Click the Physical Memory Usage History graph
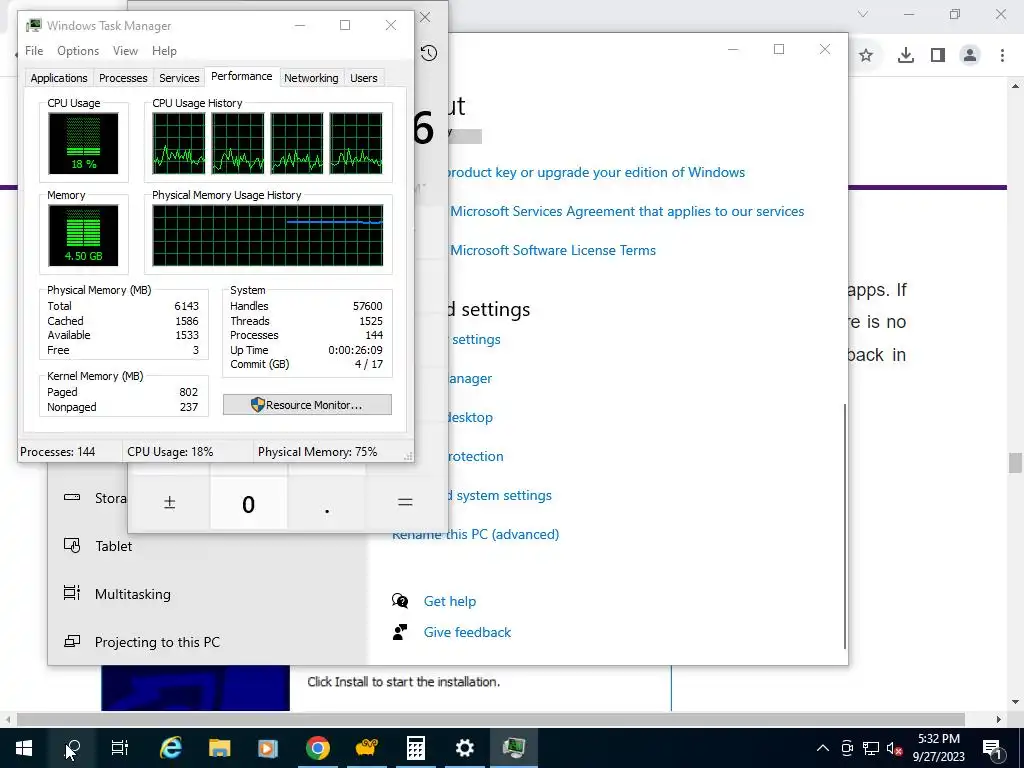Image resolution: width=1024 pixels, height=768 pixels. pos(268,235)
